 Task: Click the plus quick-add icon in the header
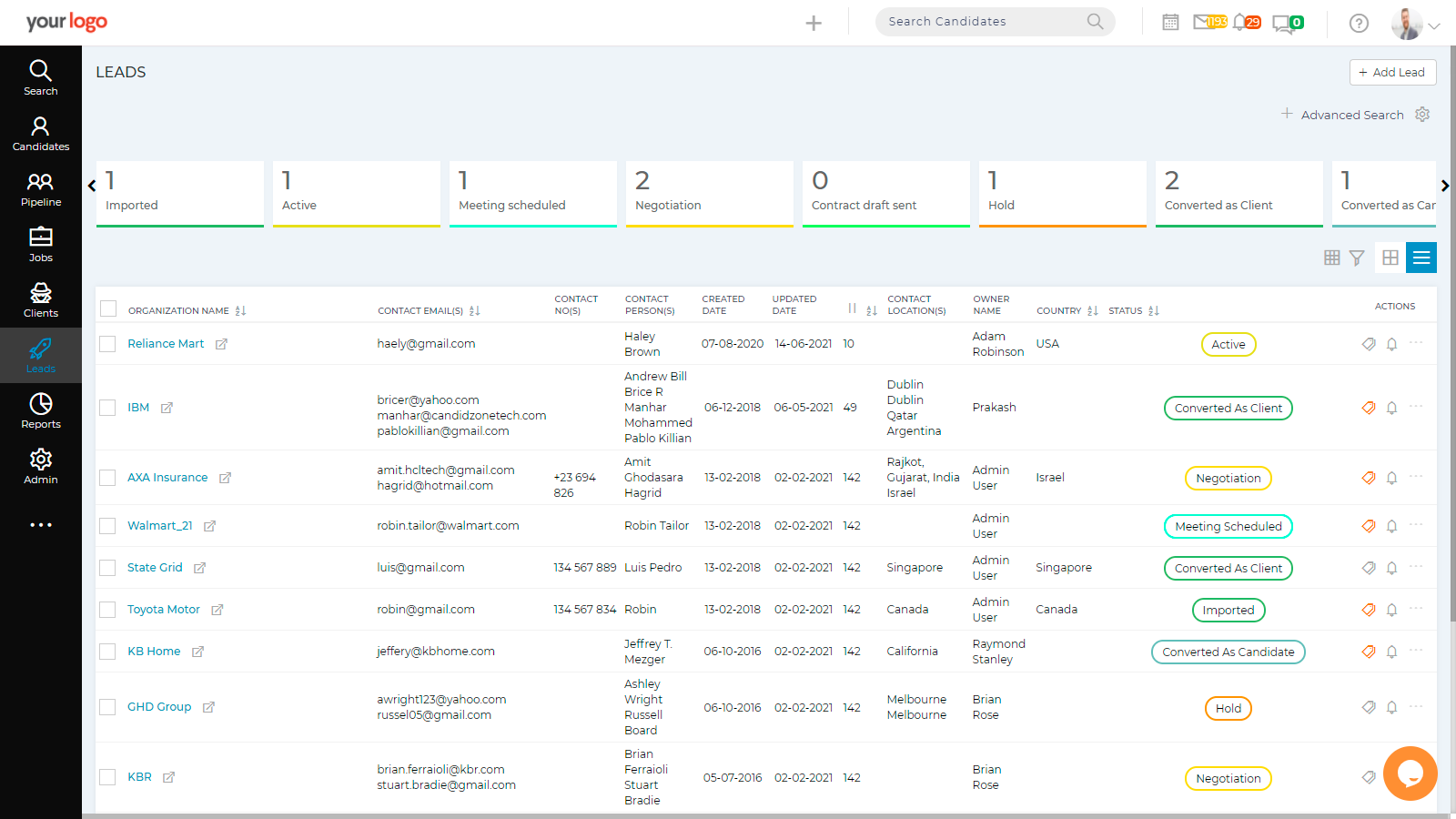[814, 23]
